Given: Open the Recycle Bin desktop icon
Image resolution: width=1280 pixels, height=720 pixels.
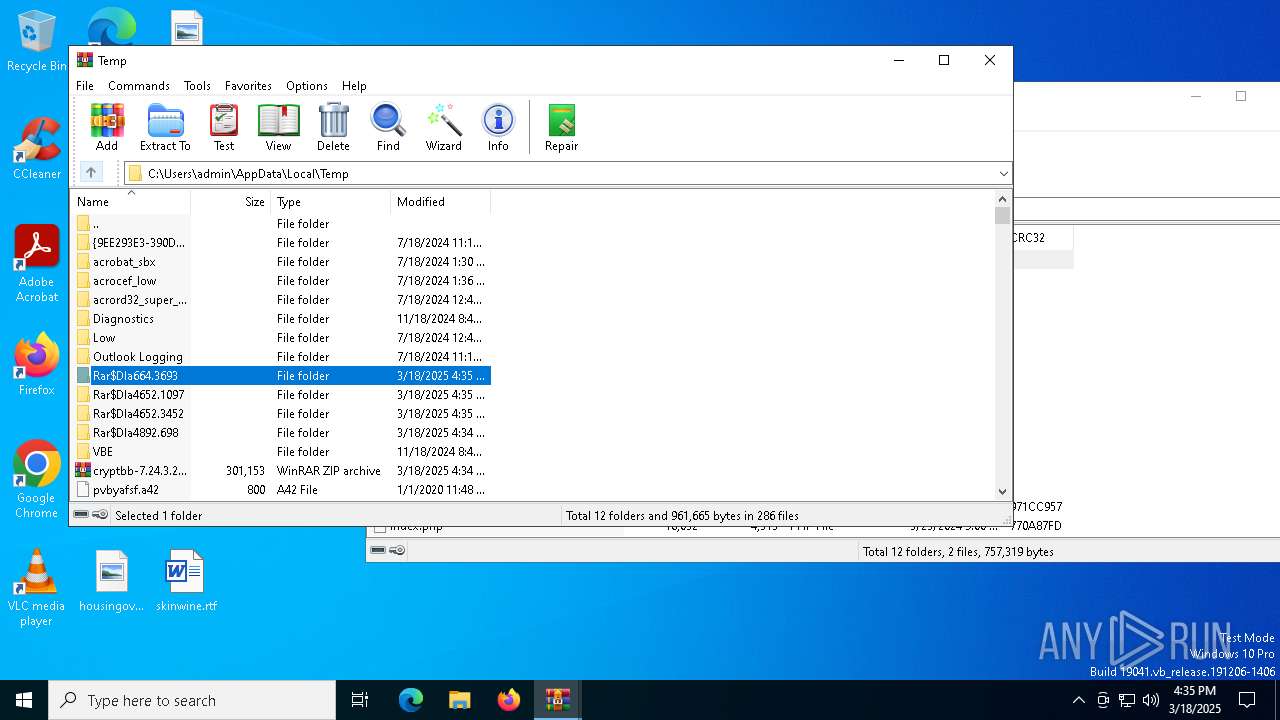Looking at the screenshot, I should click(x=37, y=42).
